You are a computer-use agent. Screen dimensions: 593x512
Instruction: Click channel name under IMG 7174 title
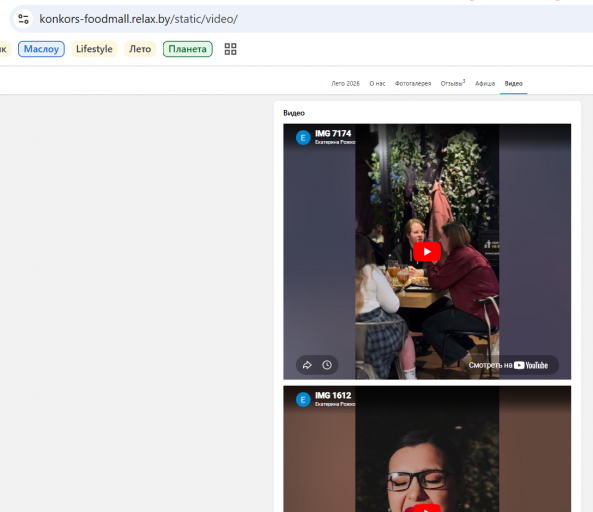(x=335, y=142)
